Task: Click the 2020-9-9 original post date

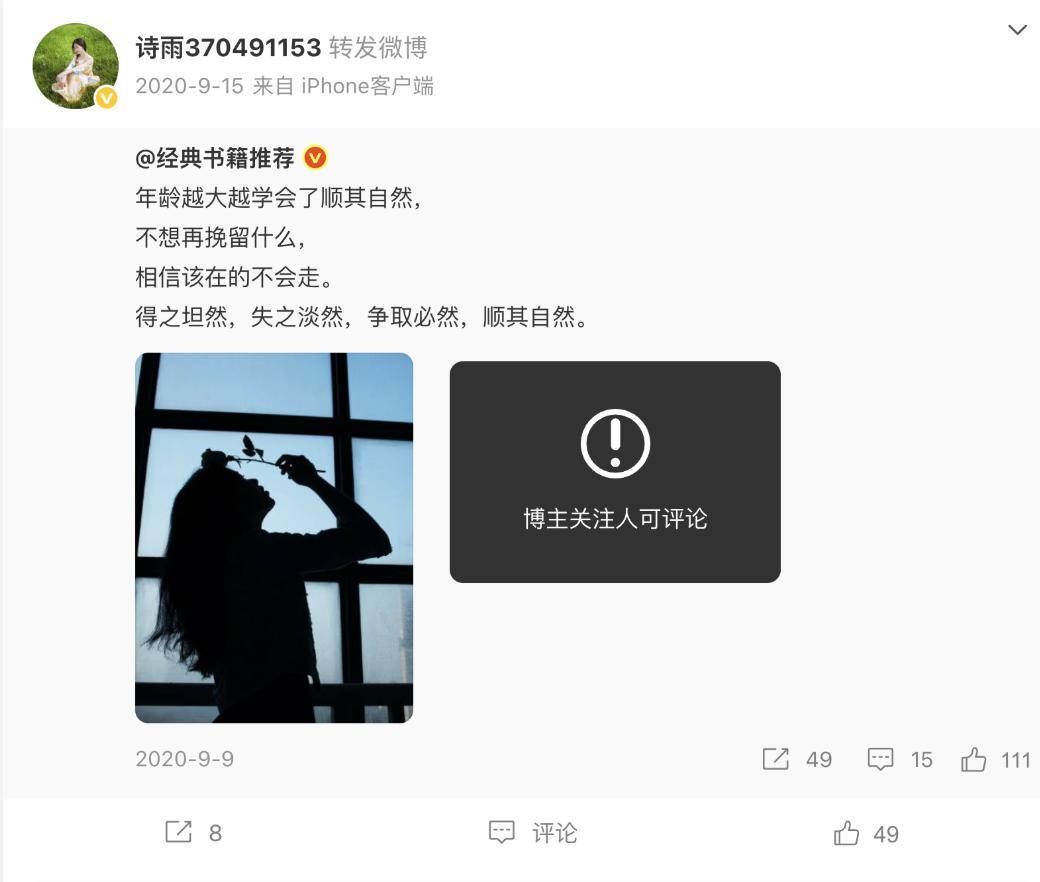Action: click(x=184, y=759)
